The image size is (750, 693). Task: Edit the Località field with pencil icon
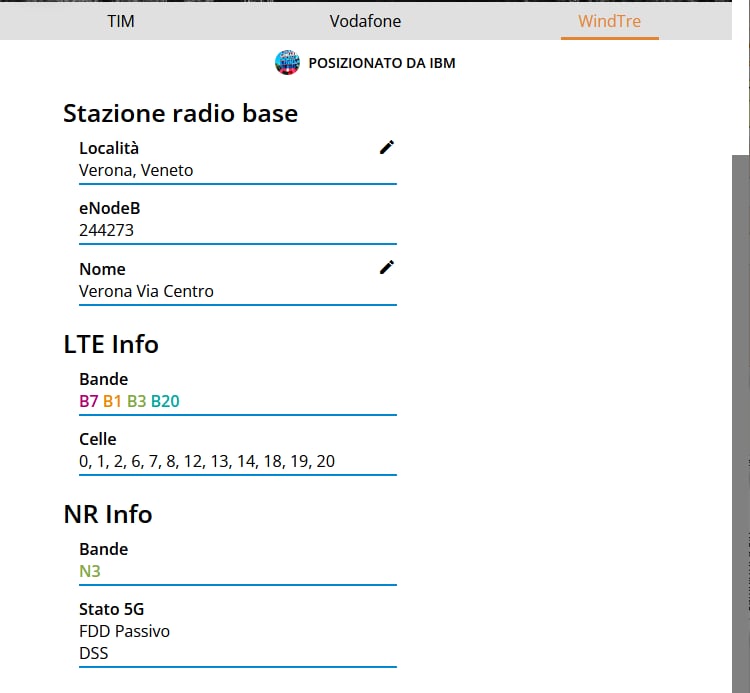[x=387, y=147]
